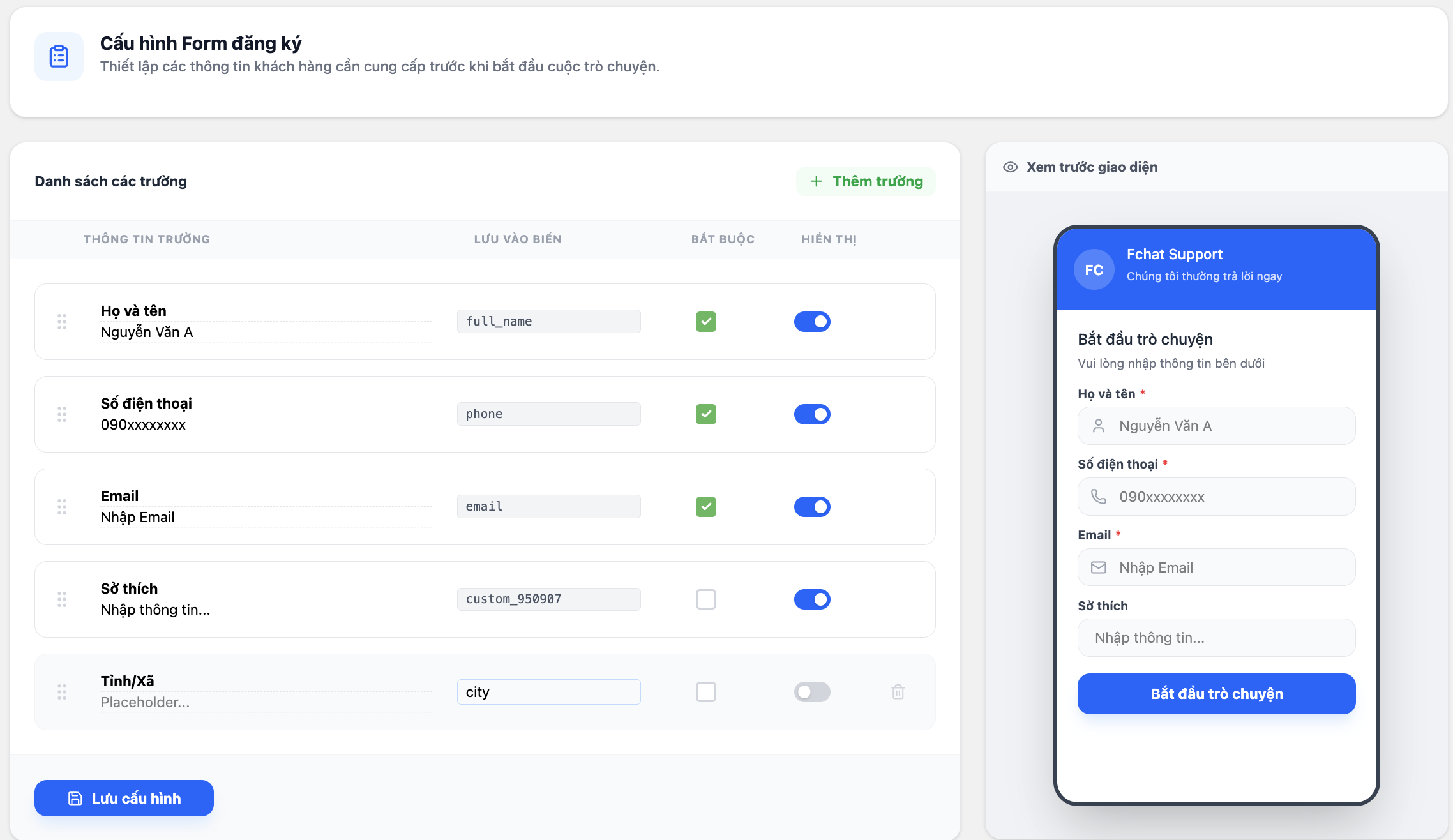
Task: Click drag handle of Email row
Action: pyautogui.click(x=62, y=507)
